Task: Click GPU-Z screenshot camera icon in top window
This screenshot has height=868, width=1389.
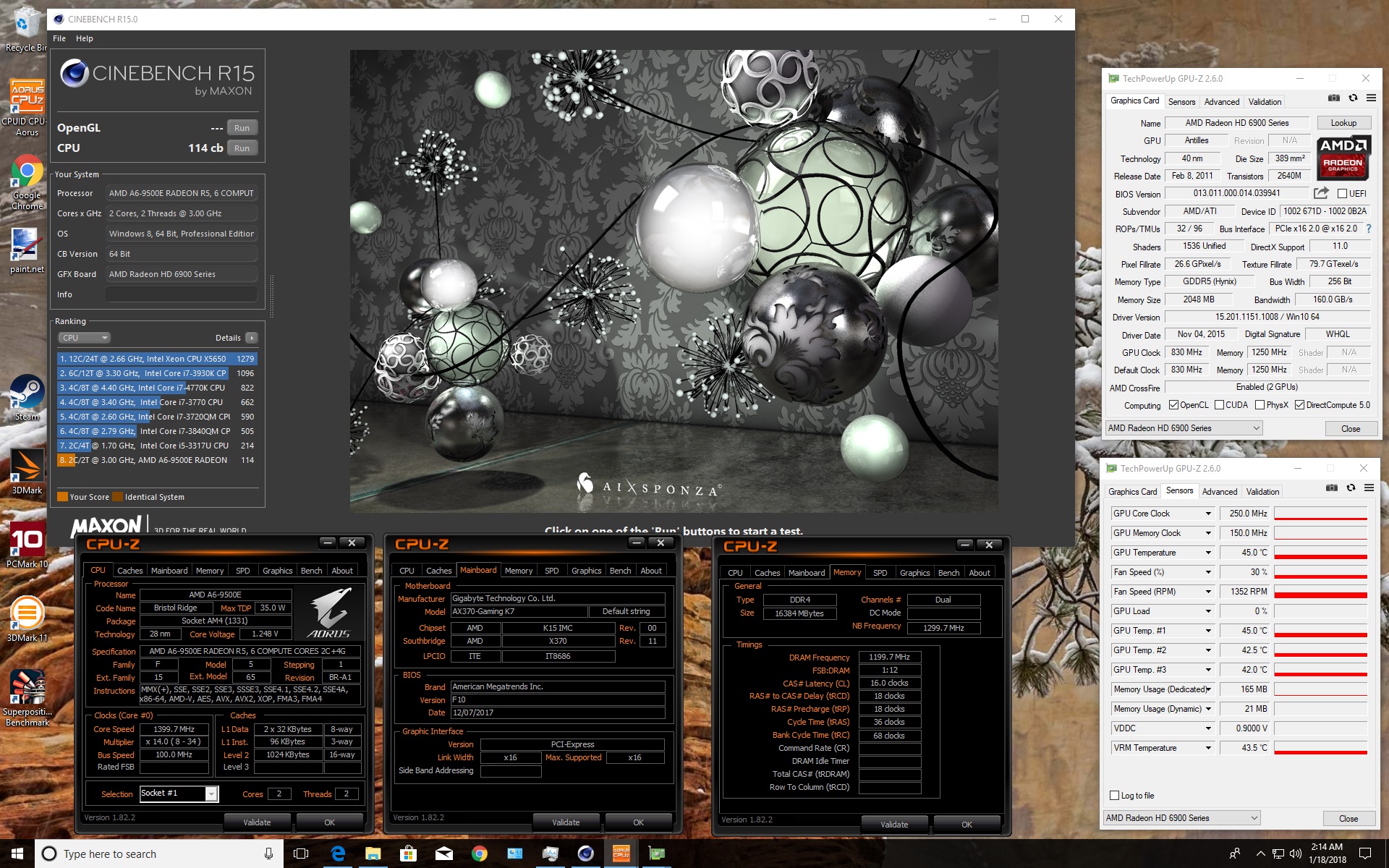Action: pos(1333,98)
